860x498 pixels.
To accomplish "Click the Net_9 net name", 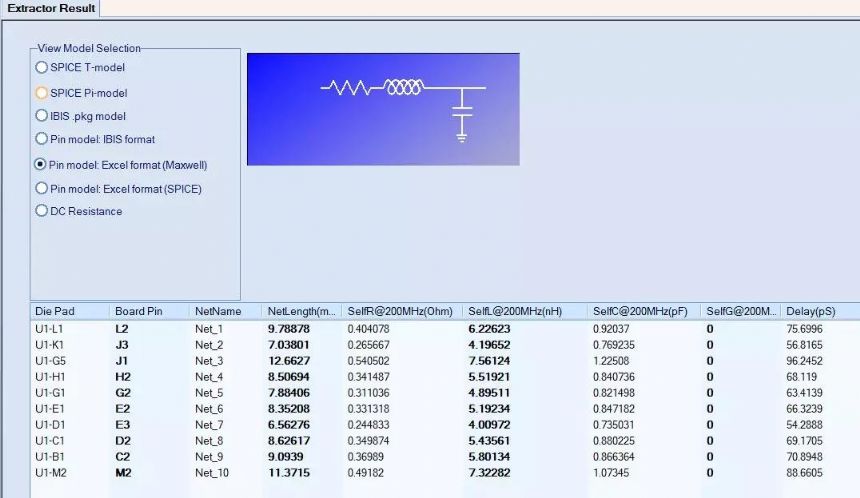I will click(x=209, y=456).
